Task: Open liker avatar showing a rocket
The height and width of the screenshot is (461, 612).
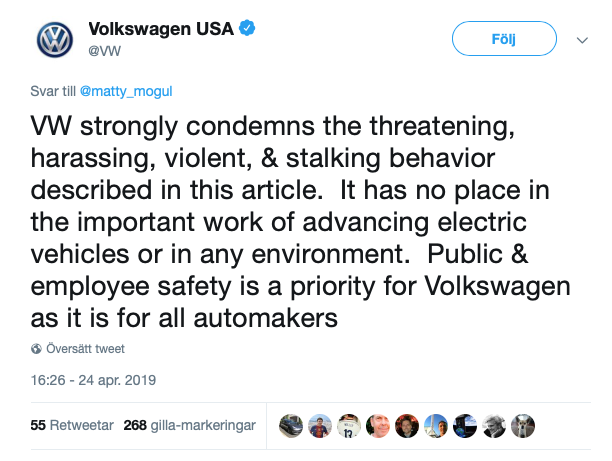Action: click(x=436, y=425)
